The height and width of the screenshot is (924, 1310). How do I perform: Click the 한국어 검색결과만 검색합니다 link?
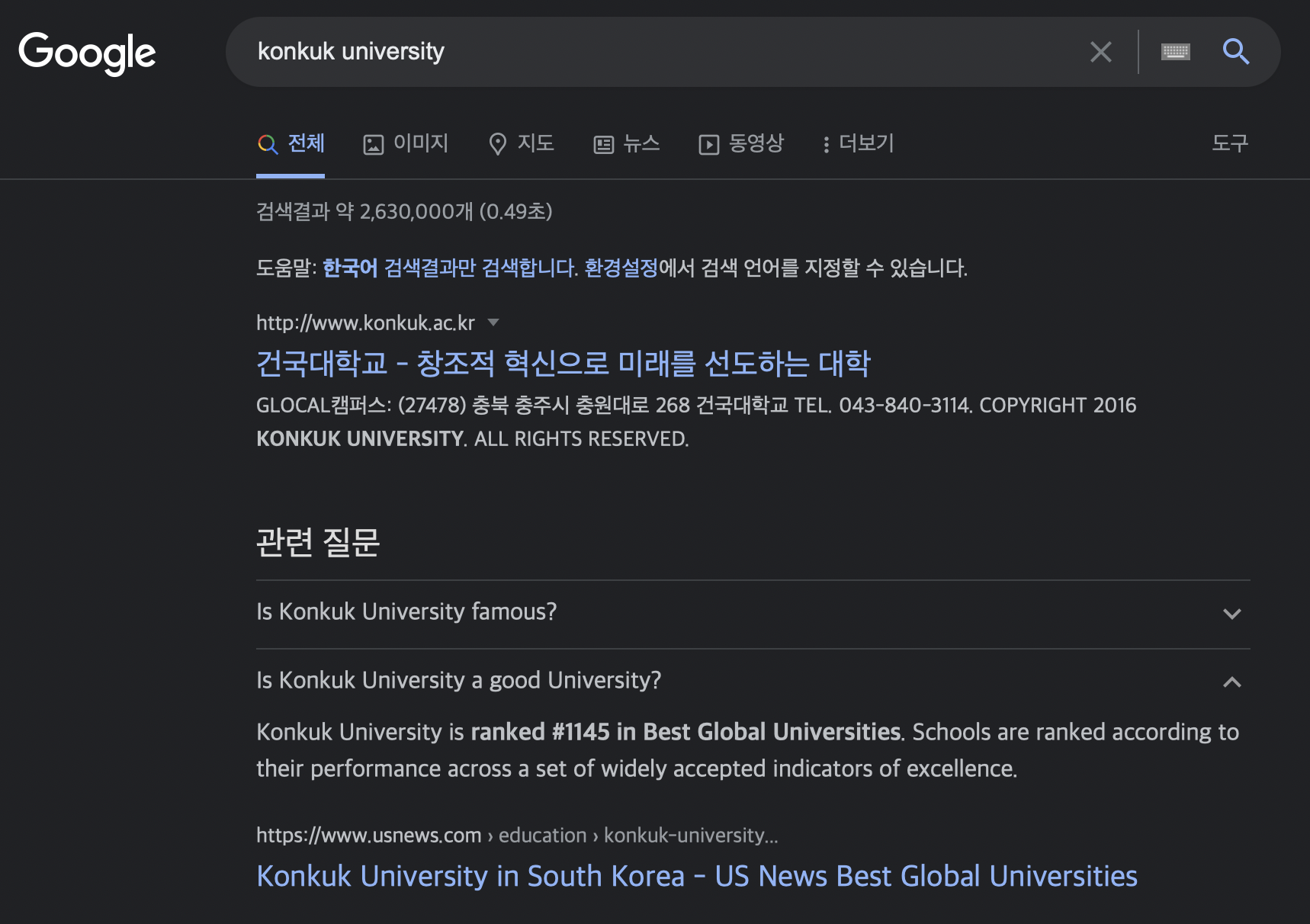(450, 268)
